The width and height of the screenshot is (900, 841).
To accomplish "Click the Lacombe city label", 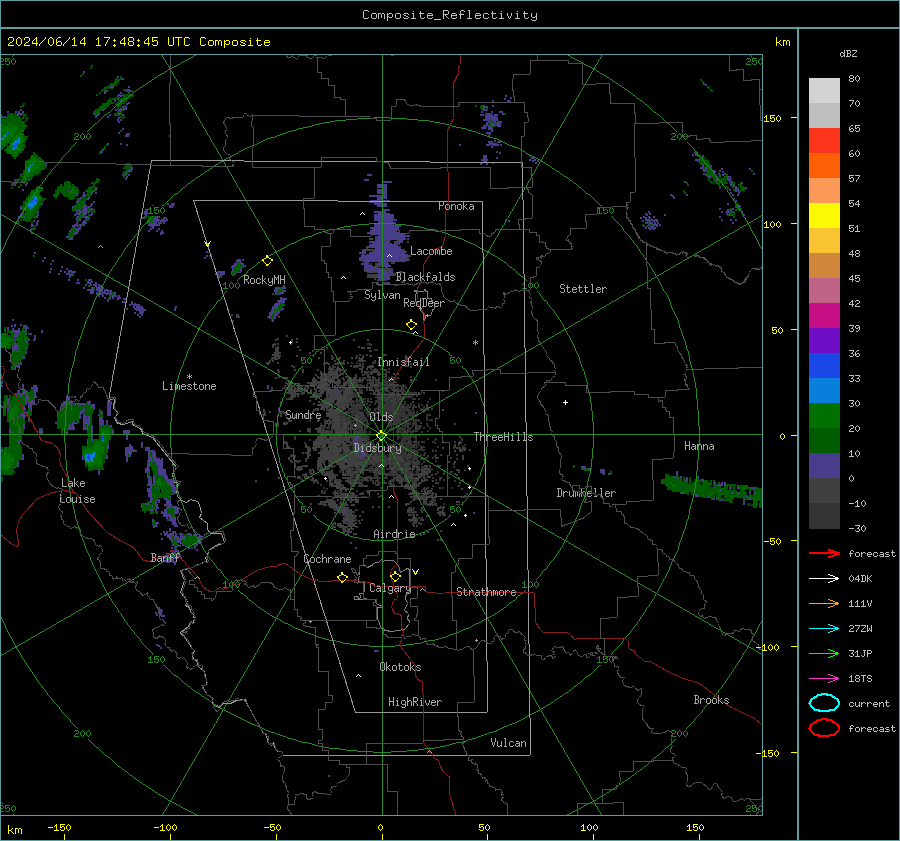I will click(431, 251).
